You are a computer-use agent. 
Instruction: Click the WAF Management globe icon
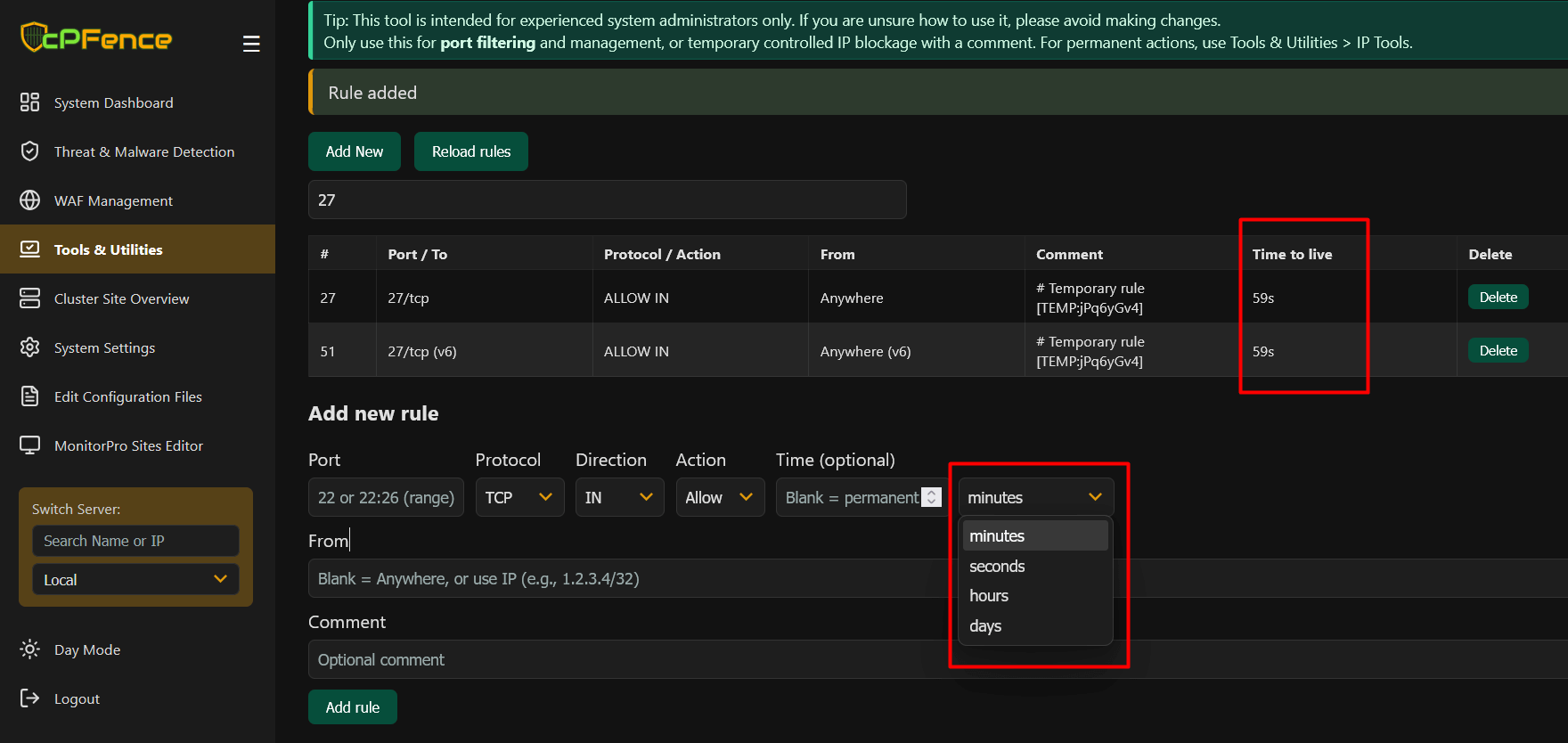pyautogui.click(x=30, y=200)
